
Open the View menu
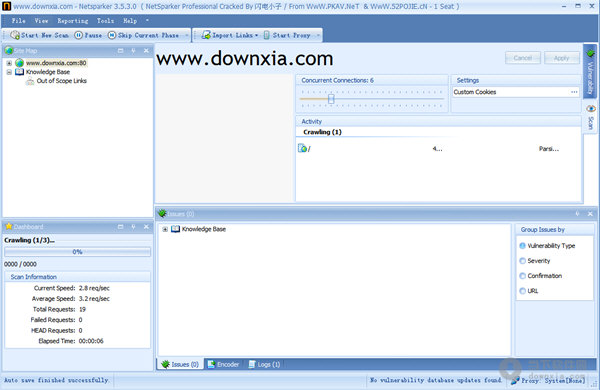pyautogui.click(x=41, y=21)
